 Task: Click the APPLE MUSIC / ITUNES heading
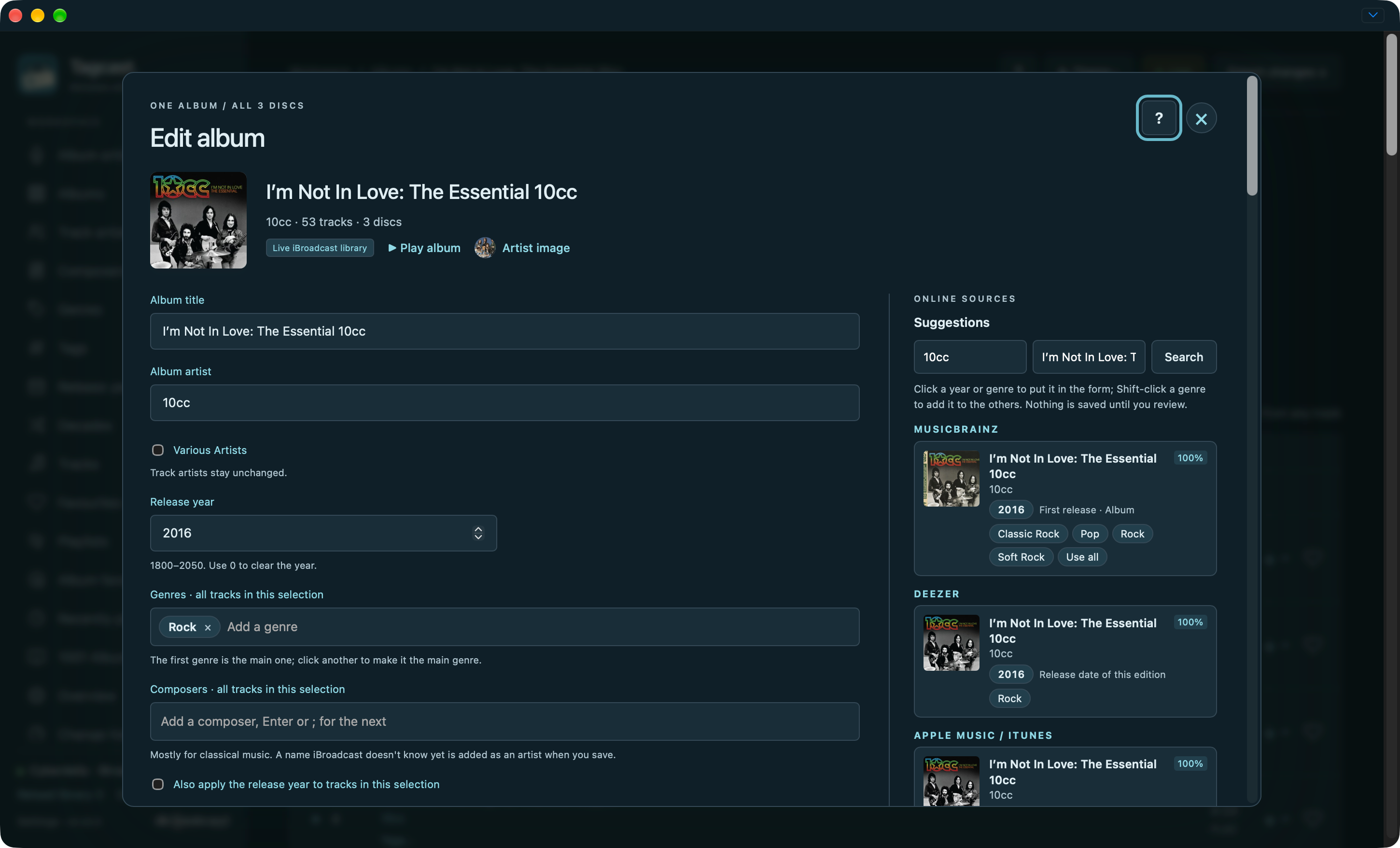point(983,735)
